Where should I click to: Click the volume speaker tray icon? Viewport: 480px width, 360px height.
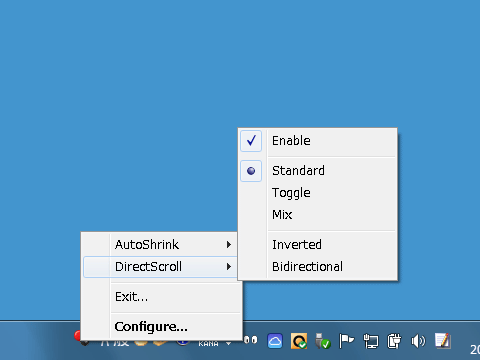tap(418, 341)
